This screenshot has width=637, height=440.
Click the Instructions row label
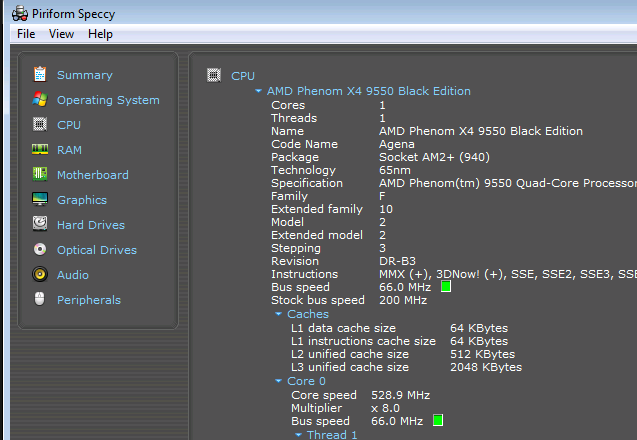[x=305, y=274]
